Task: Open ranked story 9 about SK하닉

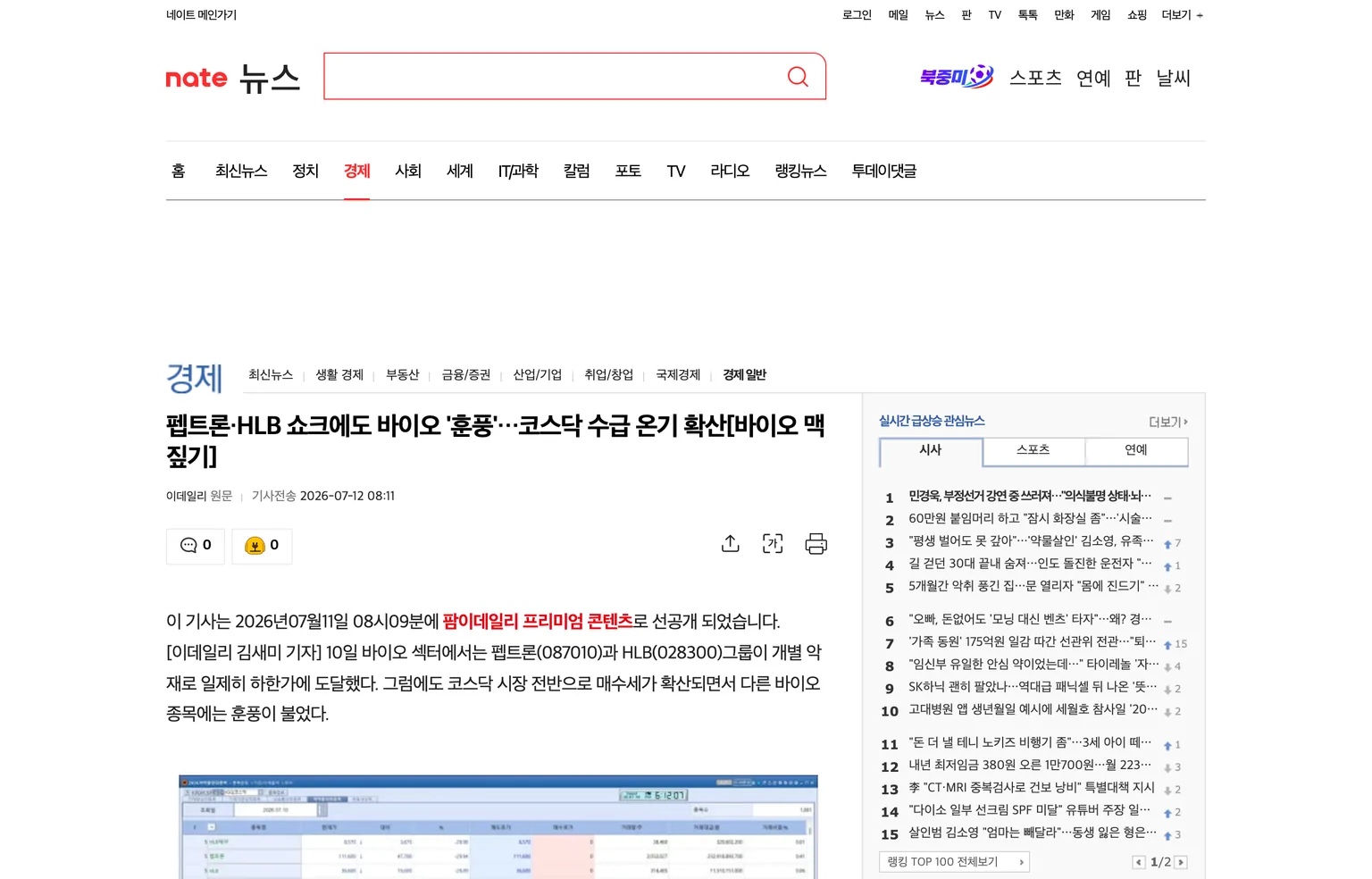Action: [1033, 687]
